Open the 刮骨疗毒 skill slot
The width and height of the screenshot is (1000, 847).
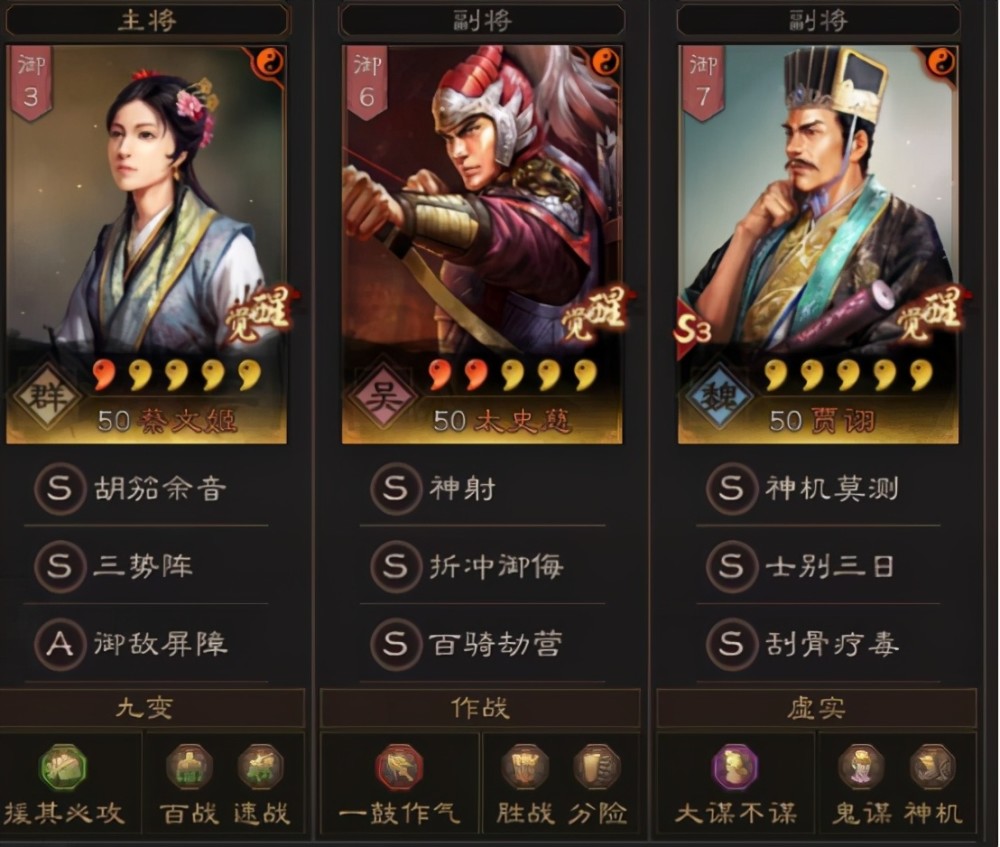[818, 644]
